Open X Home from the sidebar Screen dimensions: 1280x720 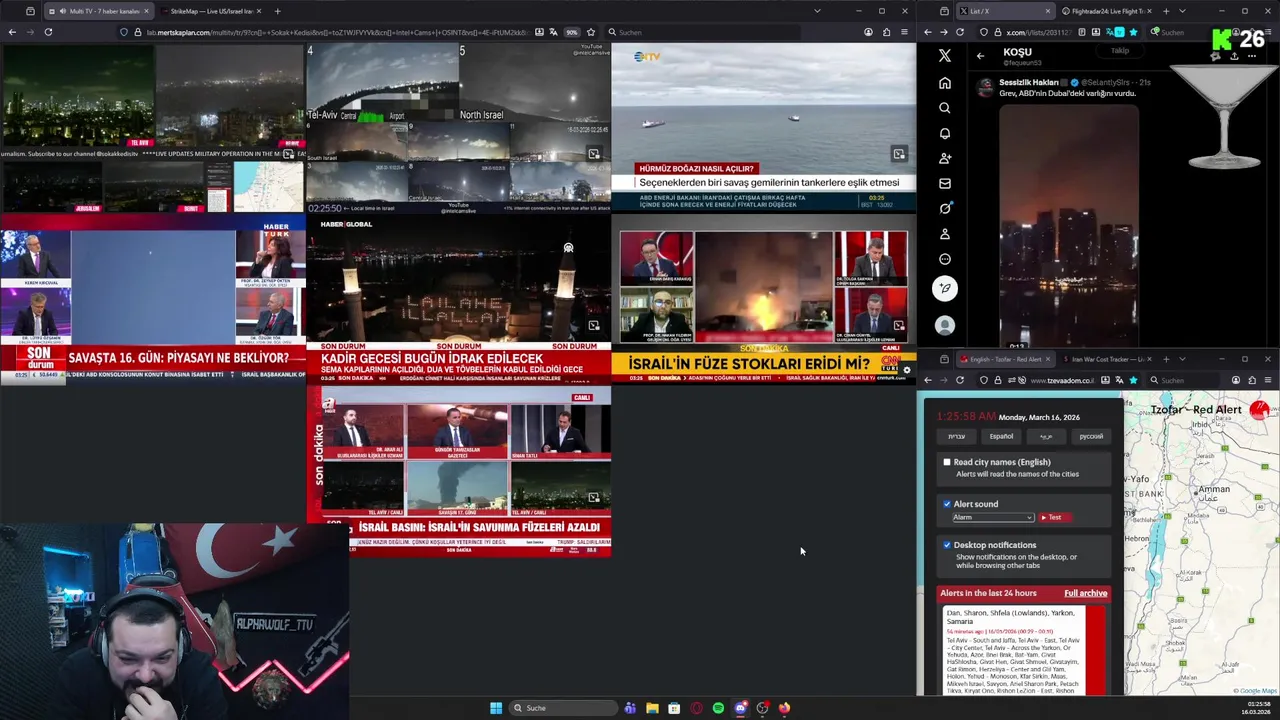[x=945, y=83]
